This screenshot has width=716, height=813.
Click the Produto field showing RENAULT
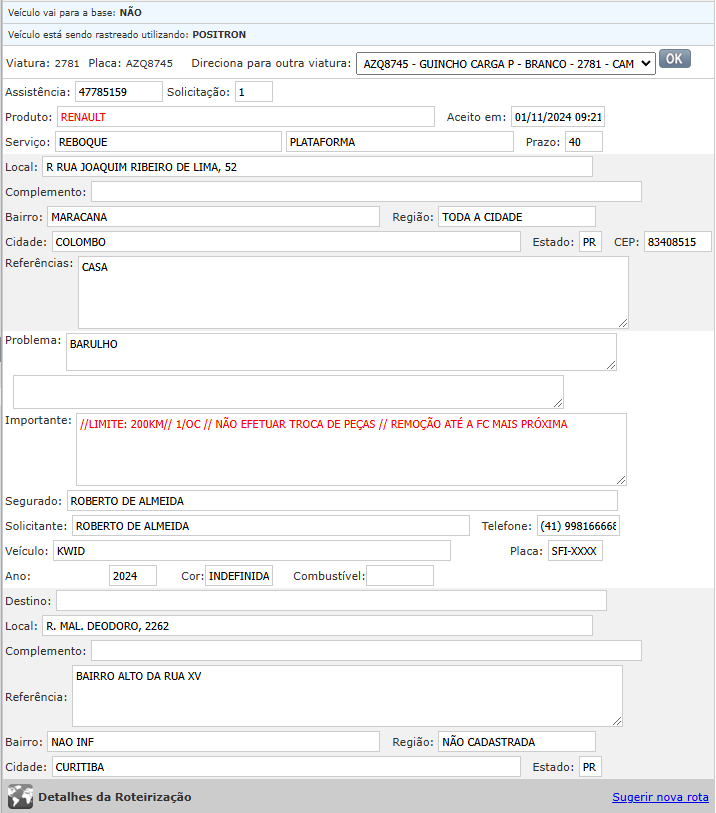(x=246, y=117)
